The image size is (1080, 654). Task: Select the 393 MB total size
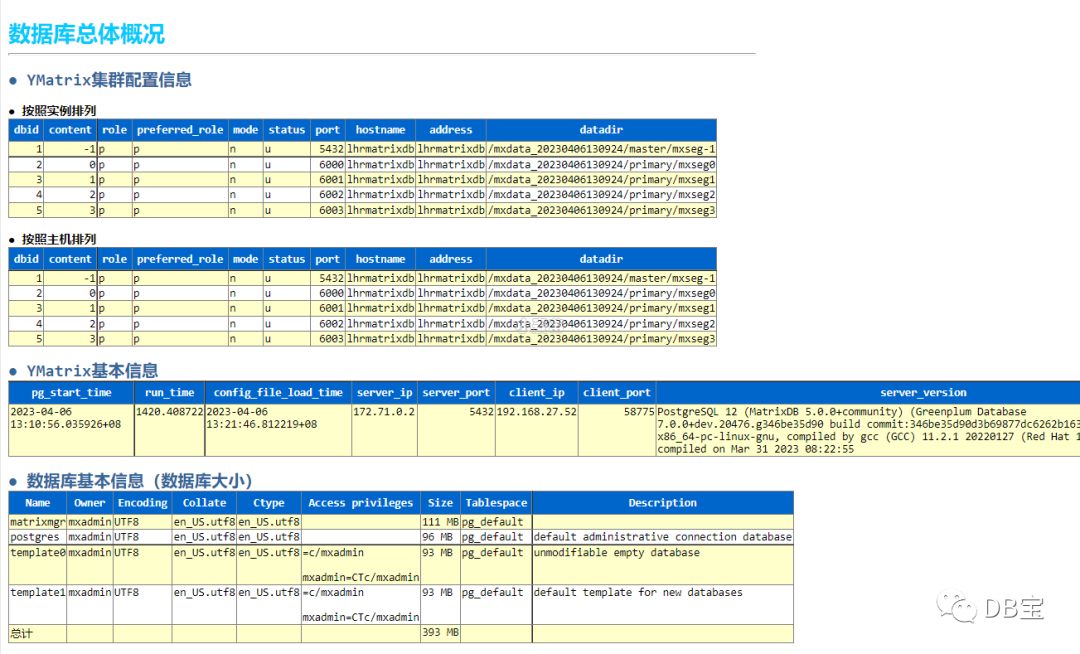pos(440,632)
